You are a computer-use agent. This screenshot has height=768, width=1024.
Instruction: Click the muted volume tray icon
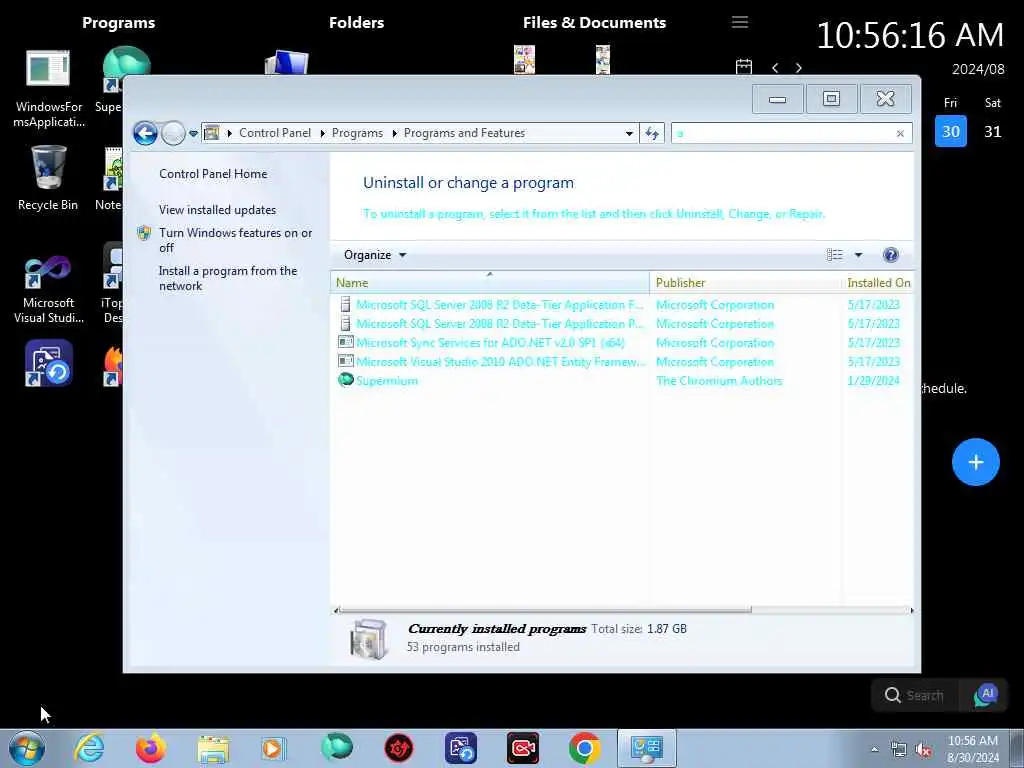tap(923, 750)
